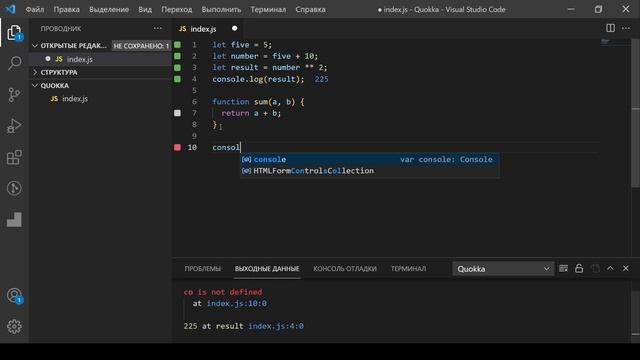Open editor more actions menu
The height and width of the screenshot is (360, 640).
coord(626,28)
